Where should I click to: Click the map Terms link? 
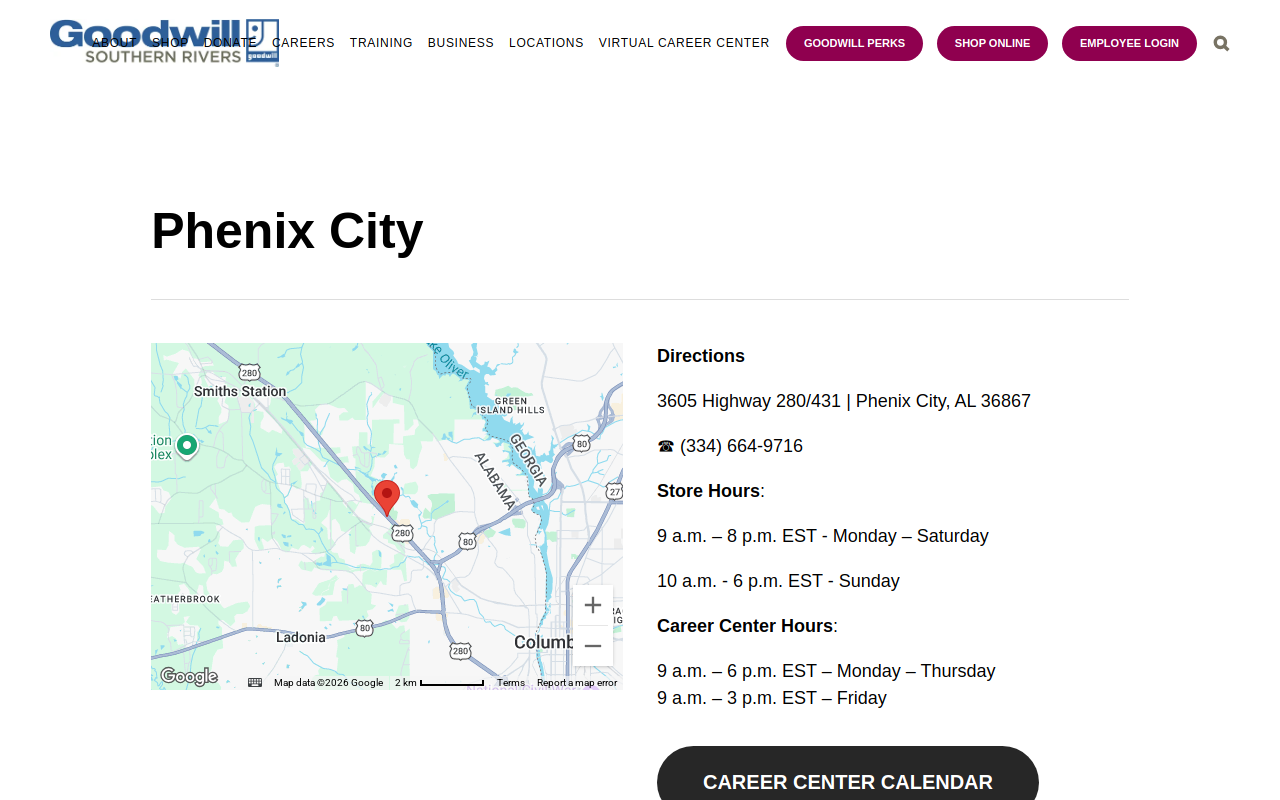tap(511, 683)
